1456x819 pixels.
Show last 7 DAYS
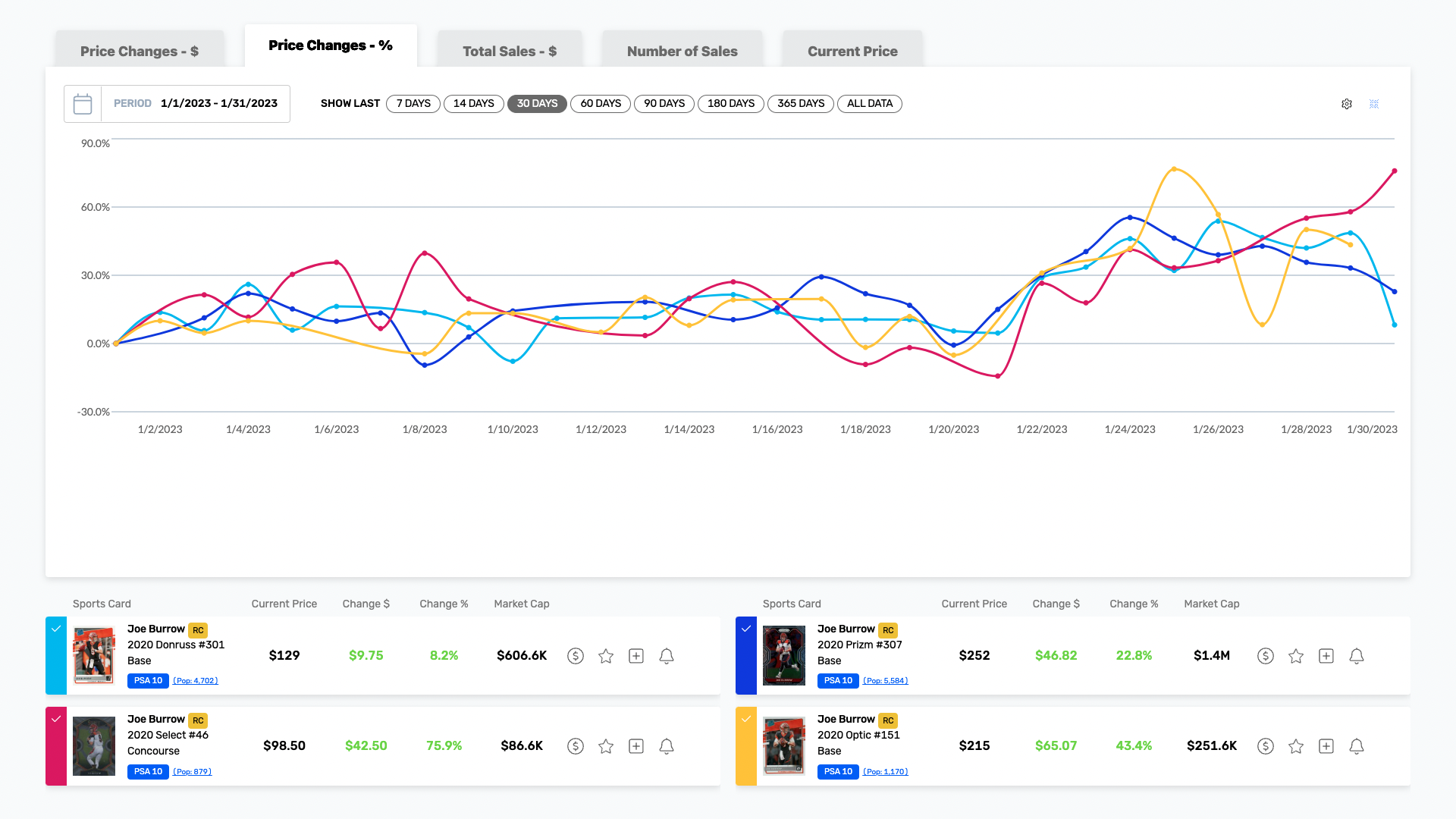click(413, 104)
